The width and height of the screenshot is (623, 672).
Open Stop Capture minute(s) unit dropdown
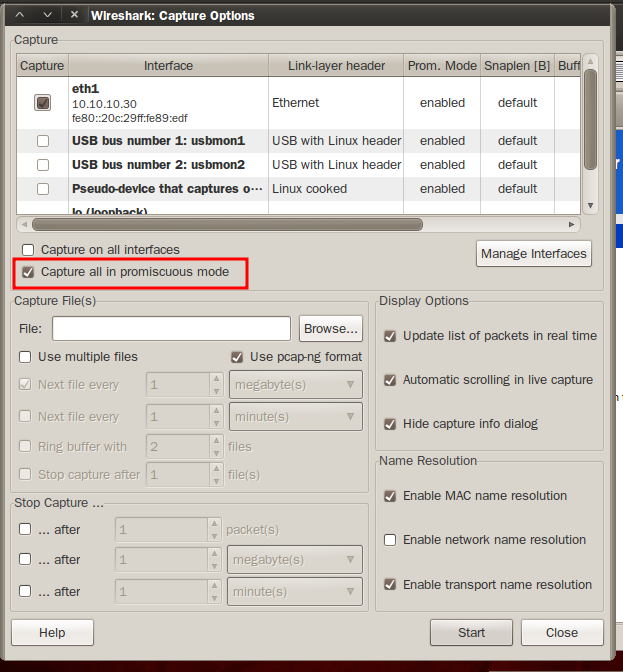point(295,591)
